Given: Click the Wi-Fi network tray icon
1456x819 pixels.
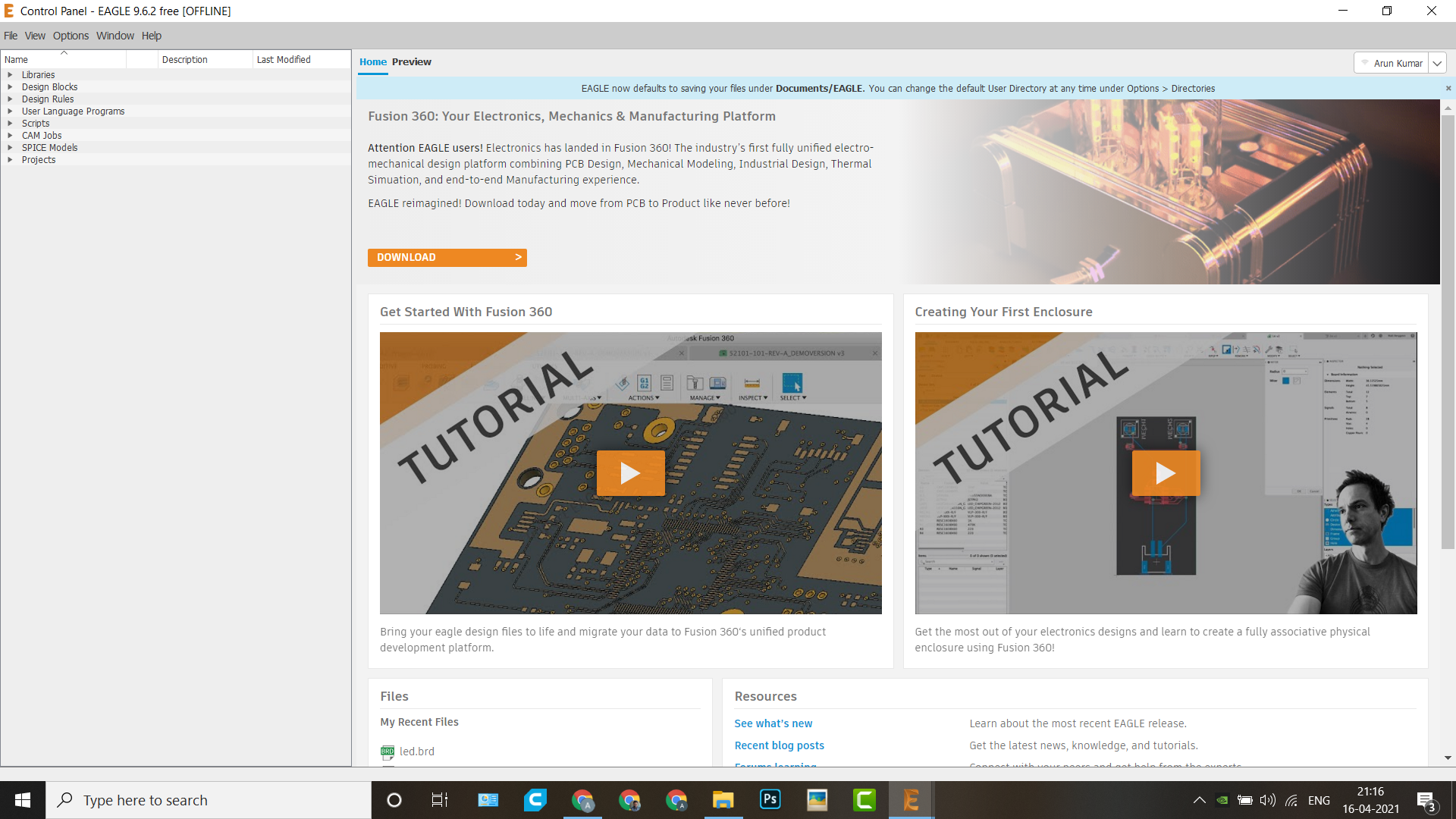Looking at the screenshot, I should 1291,800.
